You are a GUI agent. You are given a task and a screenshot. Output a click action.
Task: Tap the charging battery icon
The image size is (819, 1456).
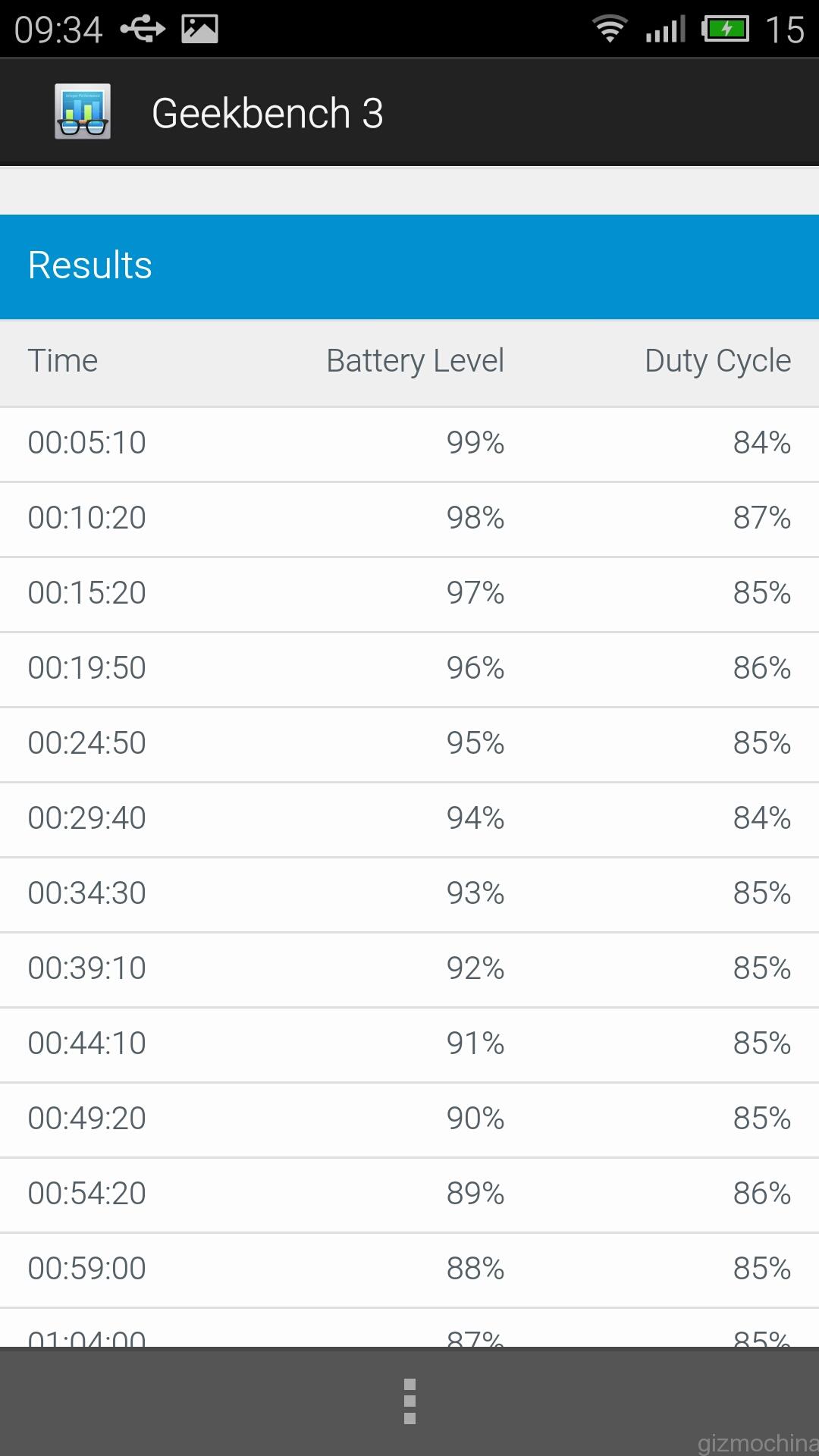pos(725,30)
